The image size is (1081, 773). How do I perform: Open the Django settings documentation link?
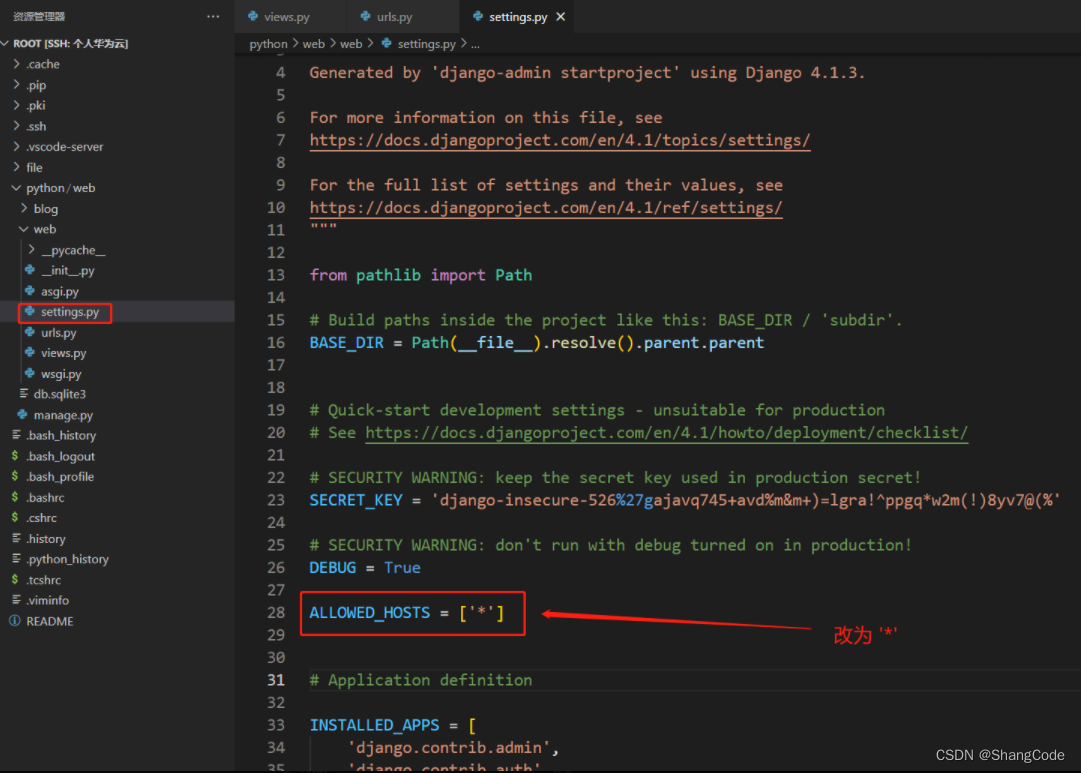click(x=559, y=140)
